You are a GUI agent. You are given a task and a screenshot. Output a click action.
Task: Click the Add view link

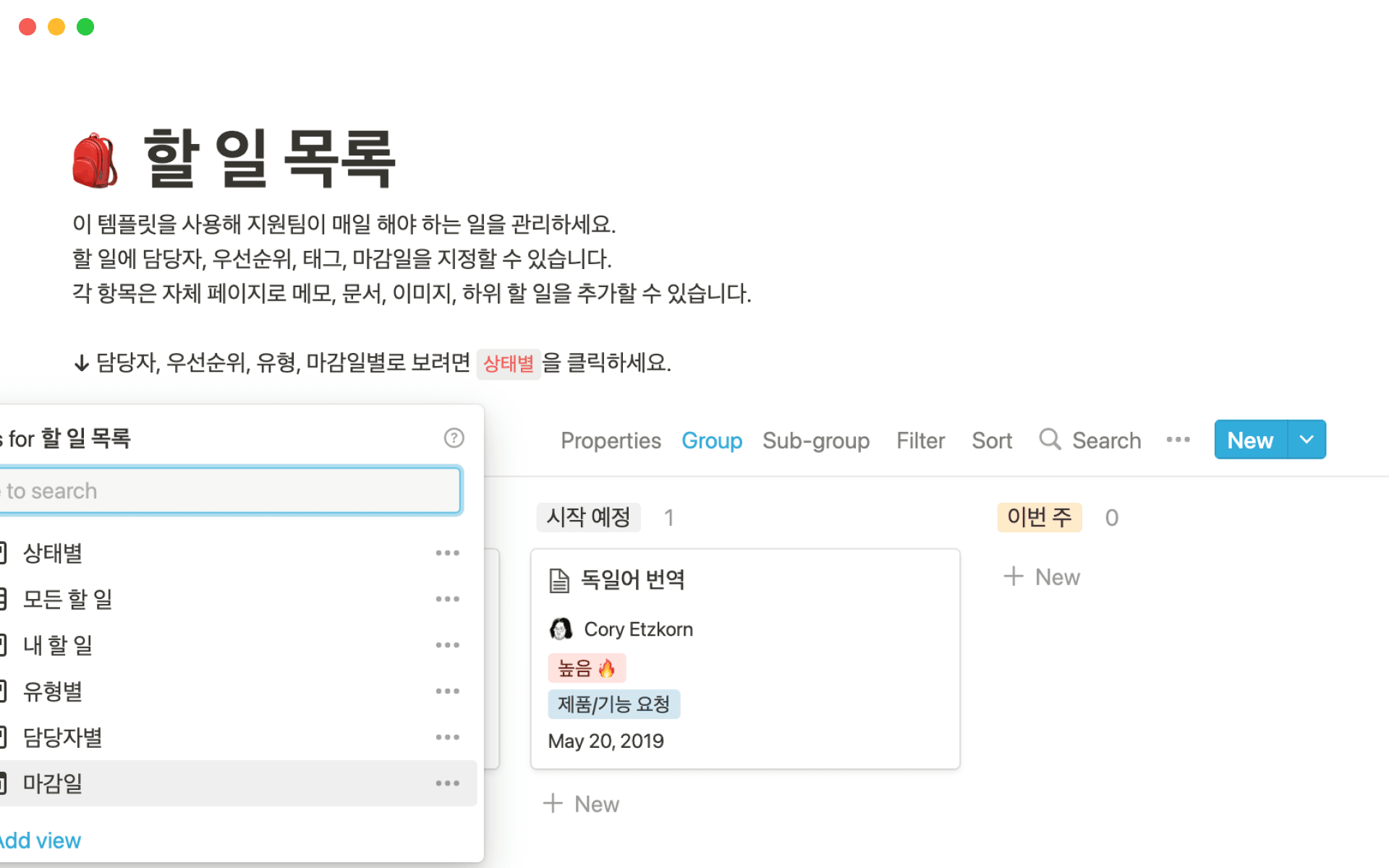point(41,841)
